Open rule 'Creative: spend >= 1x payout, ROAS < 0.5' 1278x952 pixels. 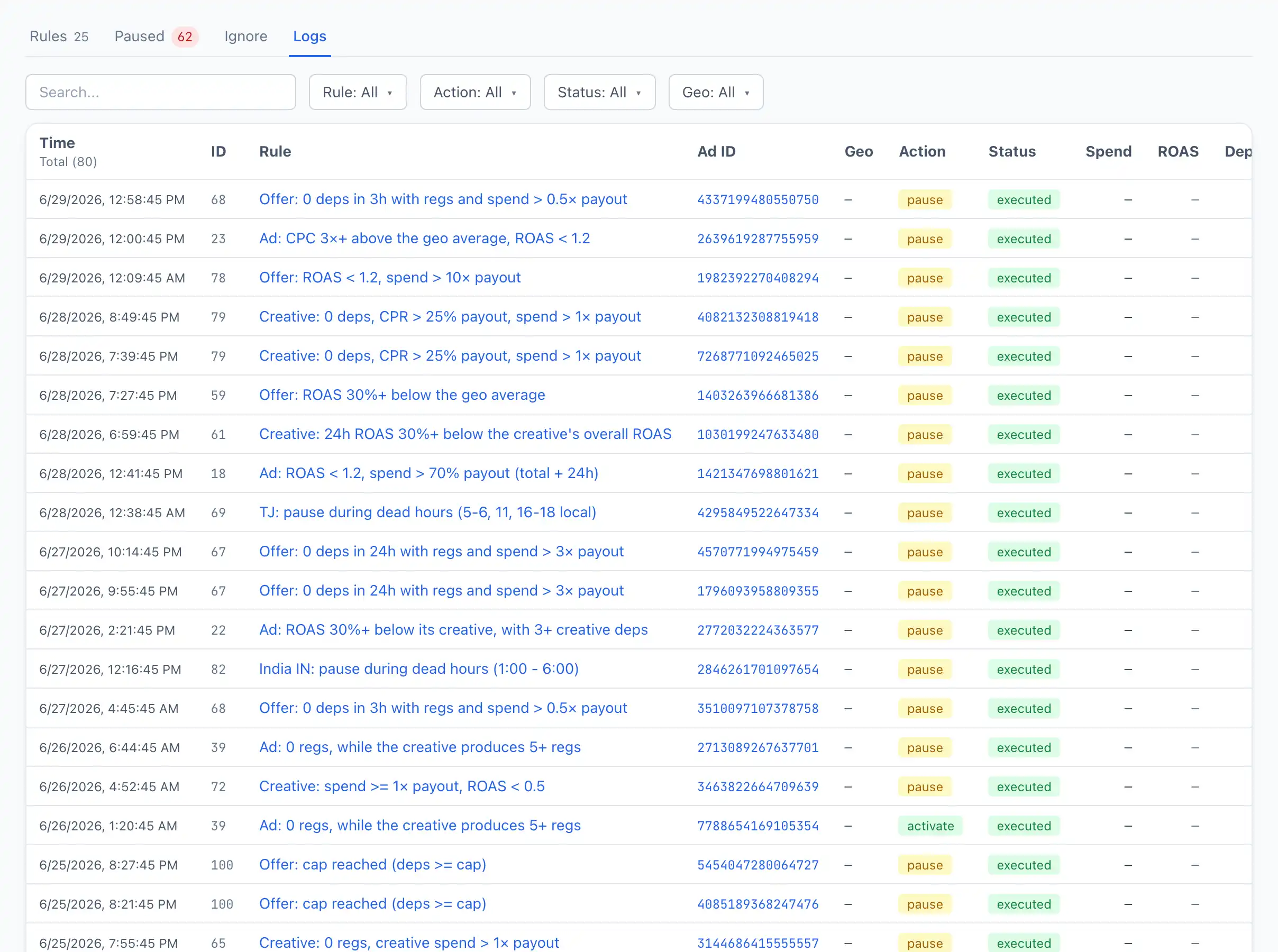click(401, 787)
